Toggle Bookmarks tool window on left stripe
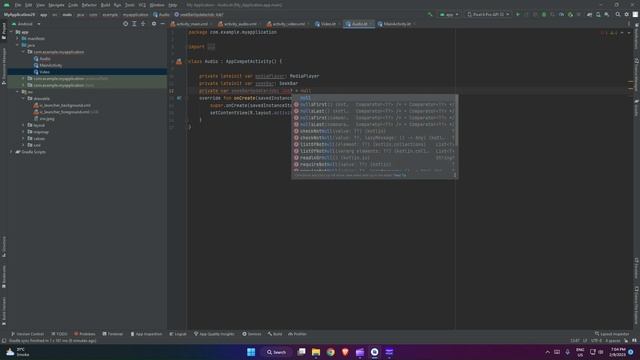Image resolution: width=640 pixels, height=360 pixels. tap(4, 277)
